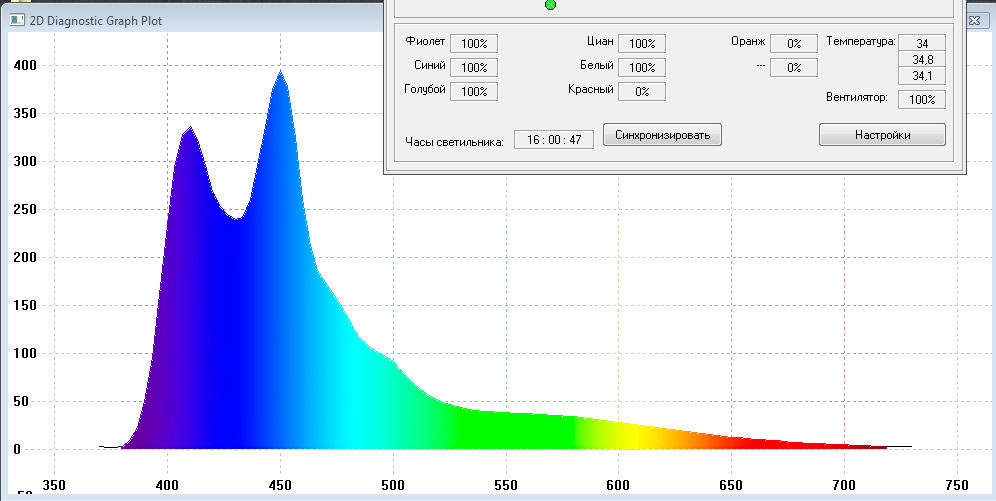The image size is (996, 501).
Task: Click the Синий label
Action: coord(429,65)
